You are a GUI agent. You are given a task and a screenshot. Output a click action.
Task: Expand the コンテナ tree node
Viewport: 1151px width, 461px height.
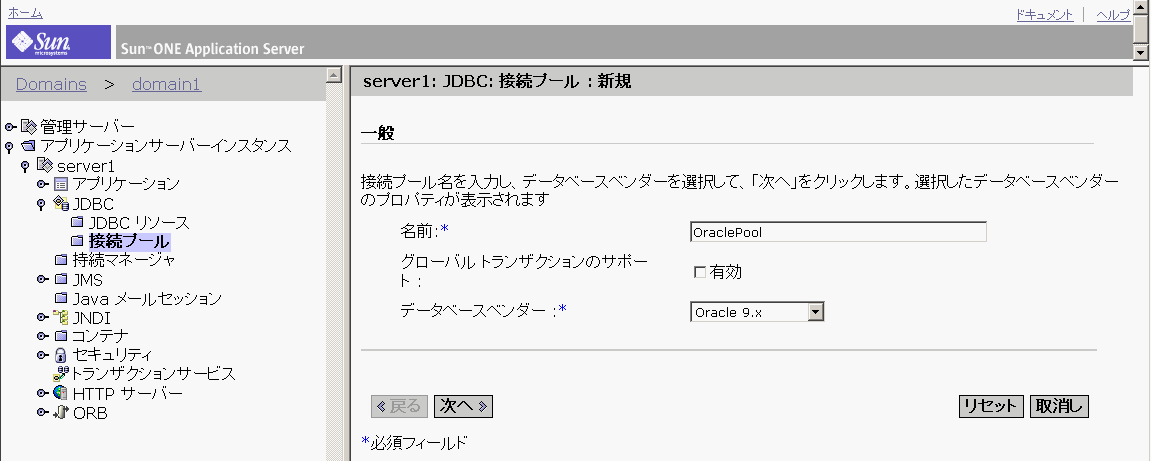click(x=43, y=336)
